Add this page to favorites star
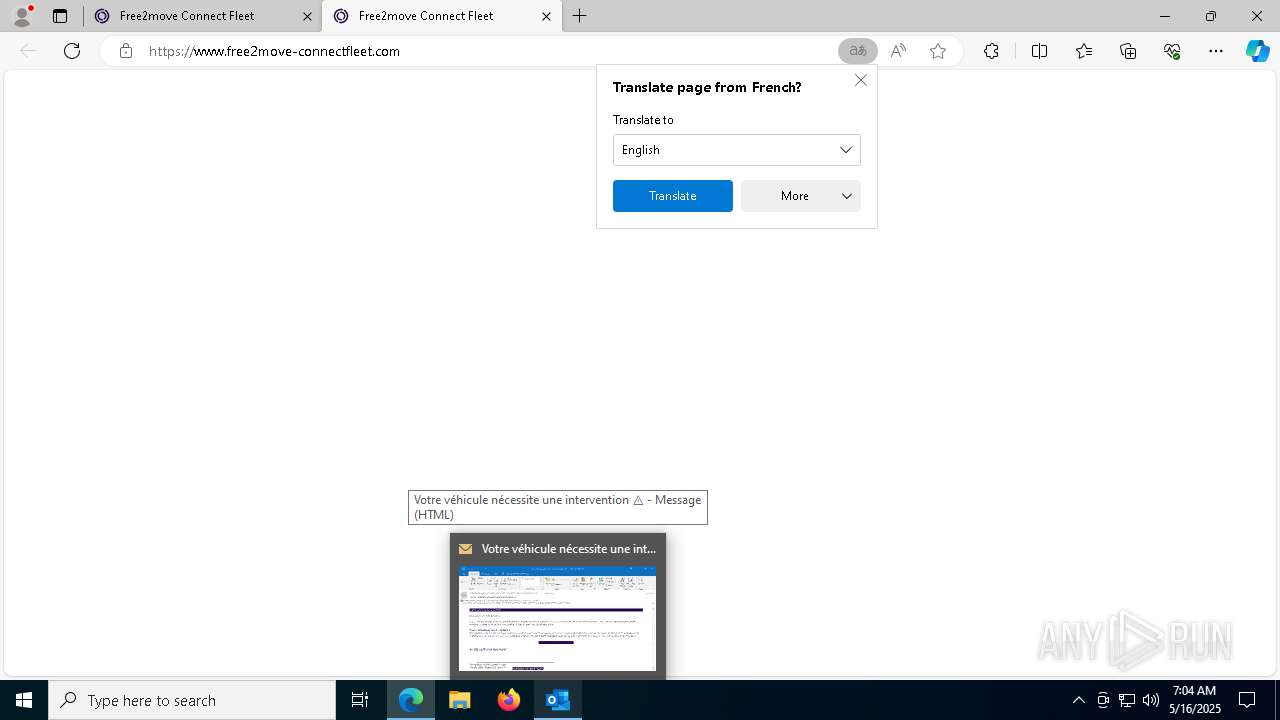The image size is (1280, 720). click(938, 51)
